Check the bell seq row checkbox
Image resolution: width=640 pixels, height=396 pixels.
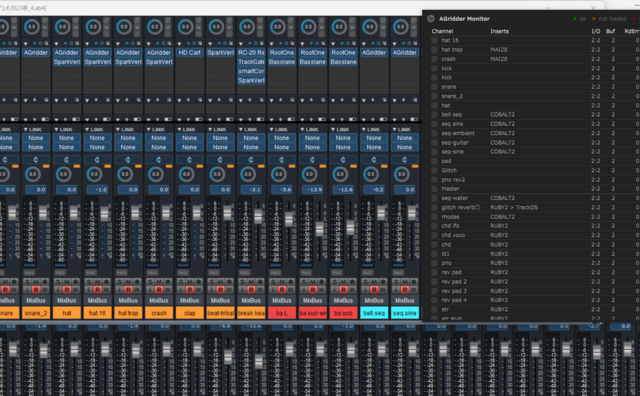(x=434, y=115)
